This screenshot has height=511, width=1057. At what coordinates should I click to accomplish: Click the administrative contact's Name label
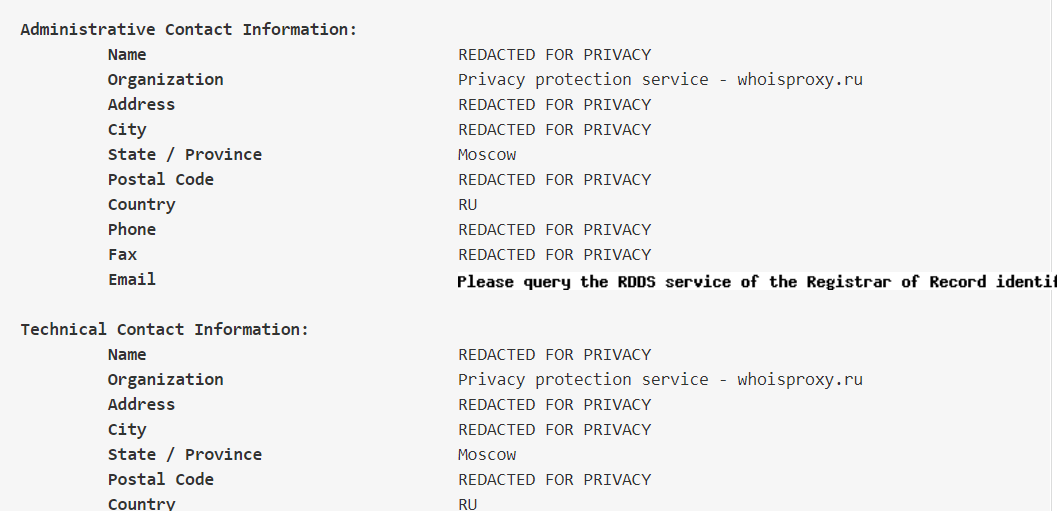127,55
